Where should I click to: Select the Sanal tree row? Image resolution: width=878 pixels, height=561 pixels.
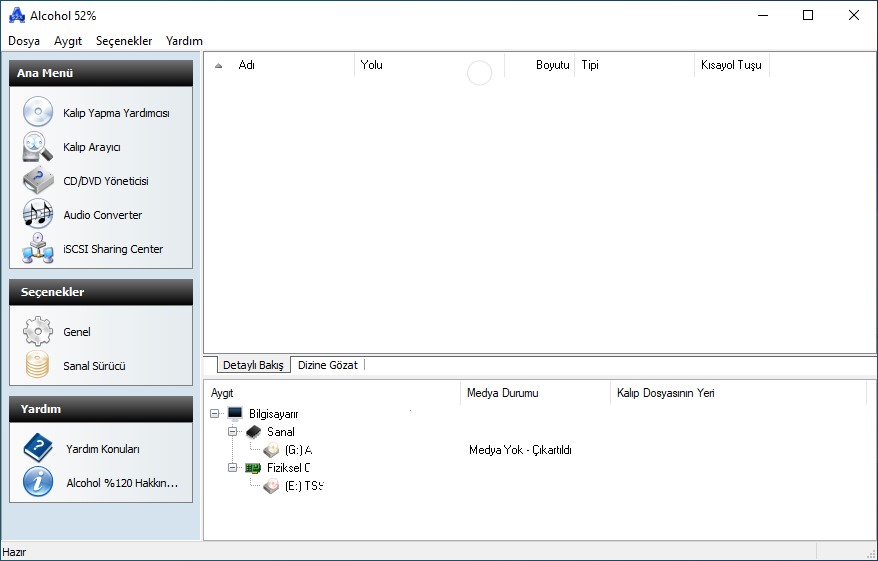(281, 432)
